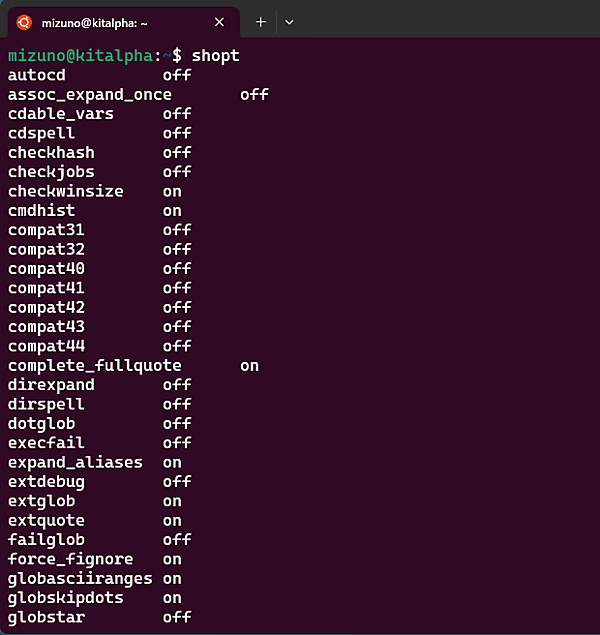This screenshot has width=600, height=635.
Task: Click the globasciiranges option name
Action: pos(81,578)
